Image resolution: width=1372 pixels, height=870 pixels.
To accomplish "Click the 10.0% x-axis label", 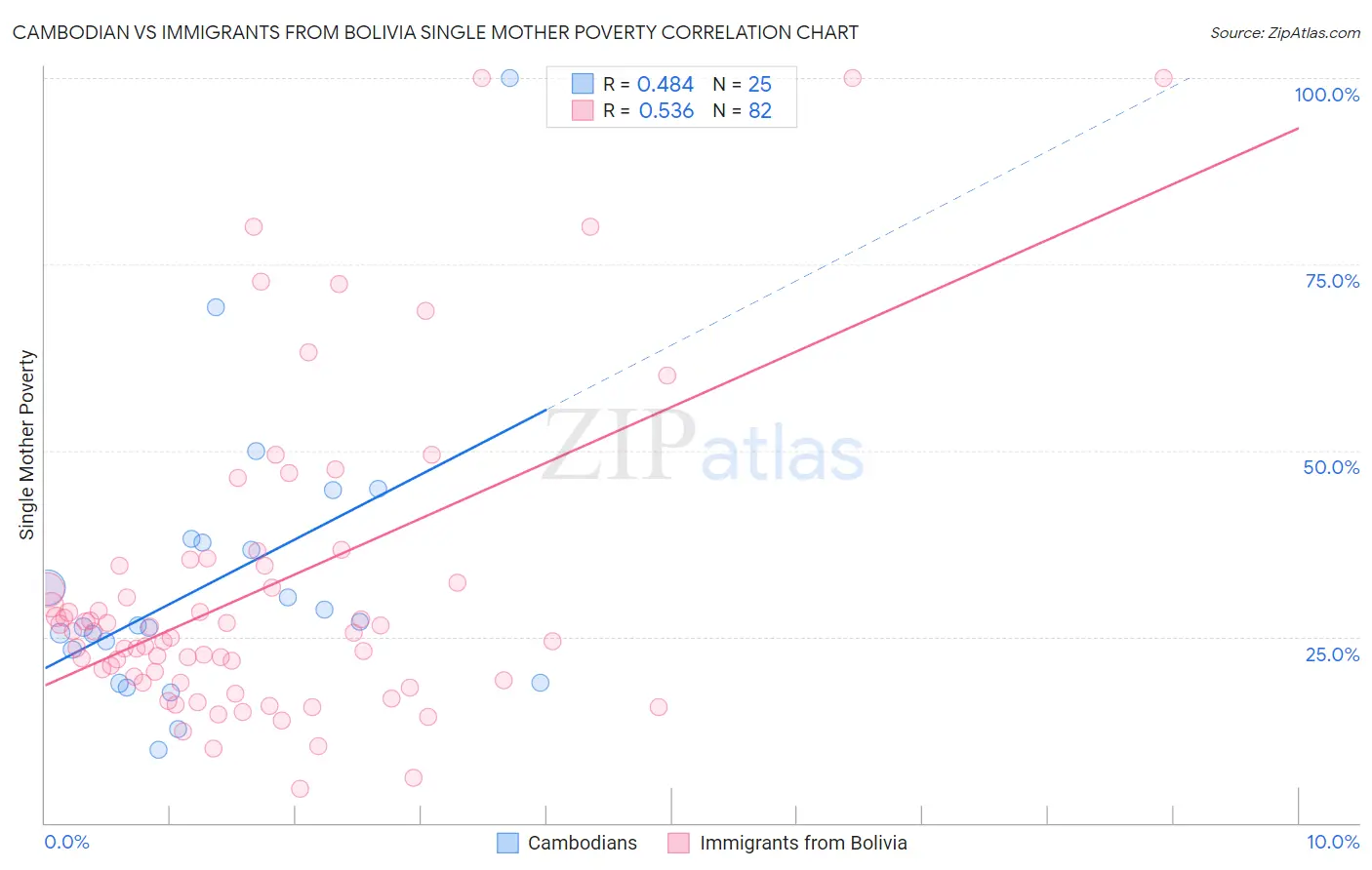I will point(1333,842).
